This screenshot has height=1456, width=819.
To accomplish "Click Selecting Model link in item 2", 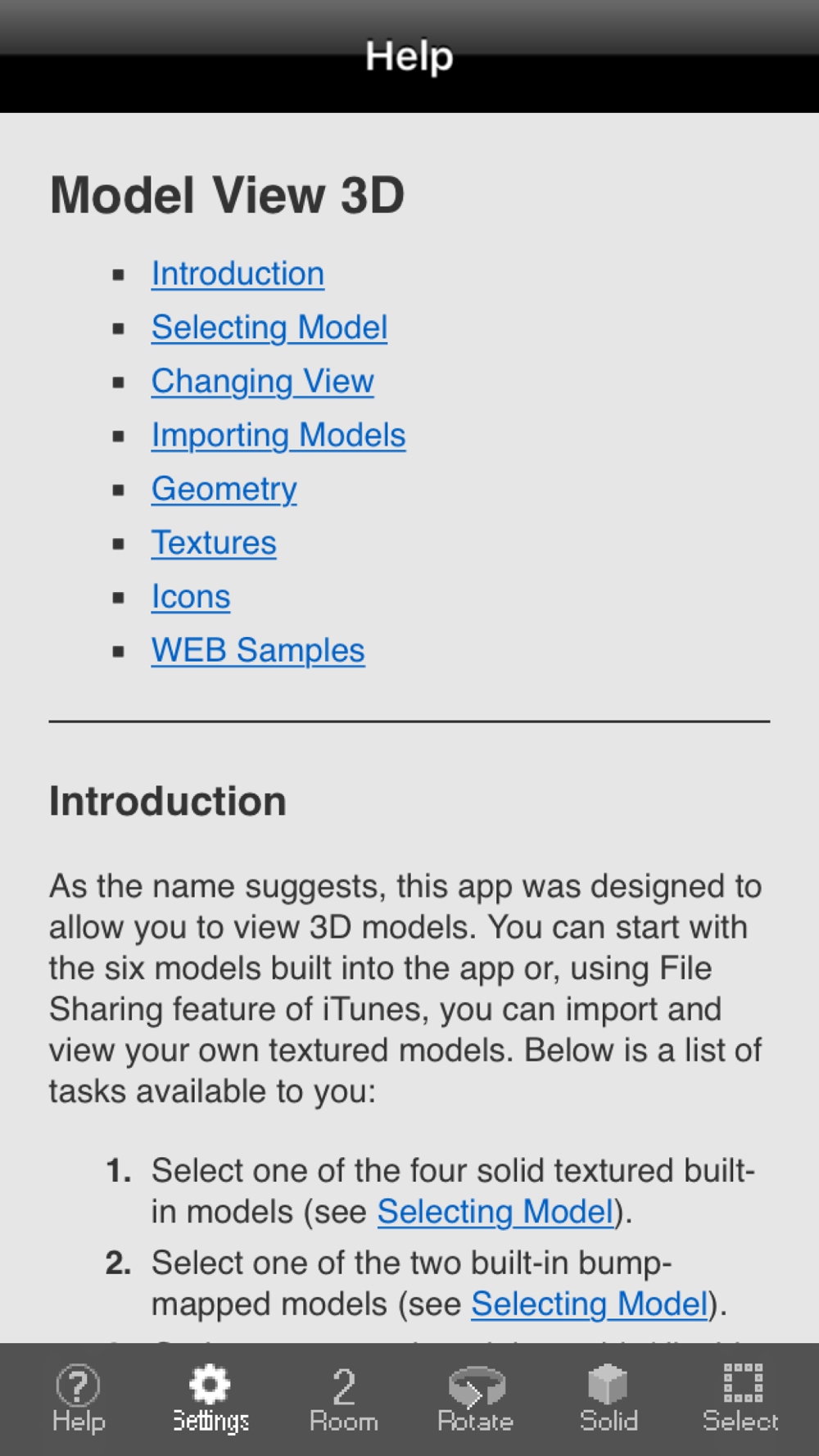I will 590,1305.
